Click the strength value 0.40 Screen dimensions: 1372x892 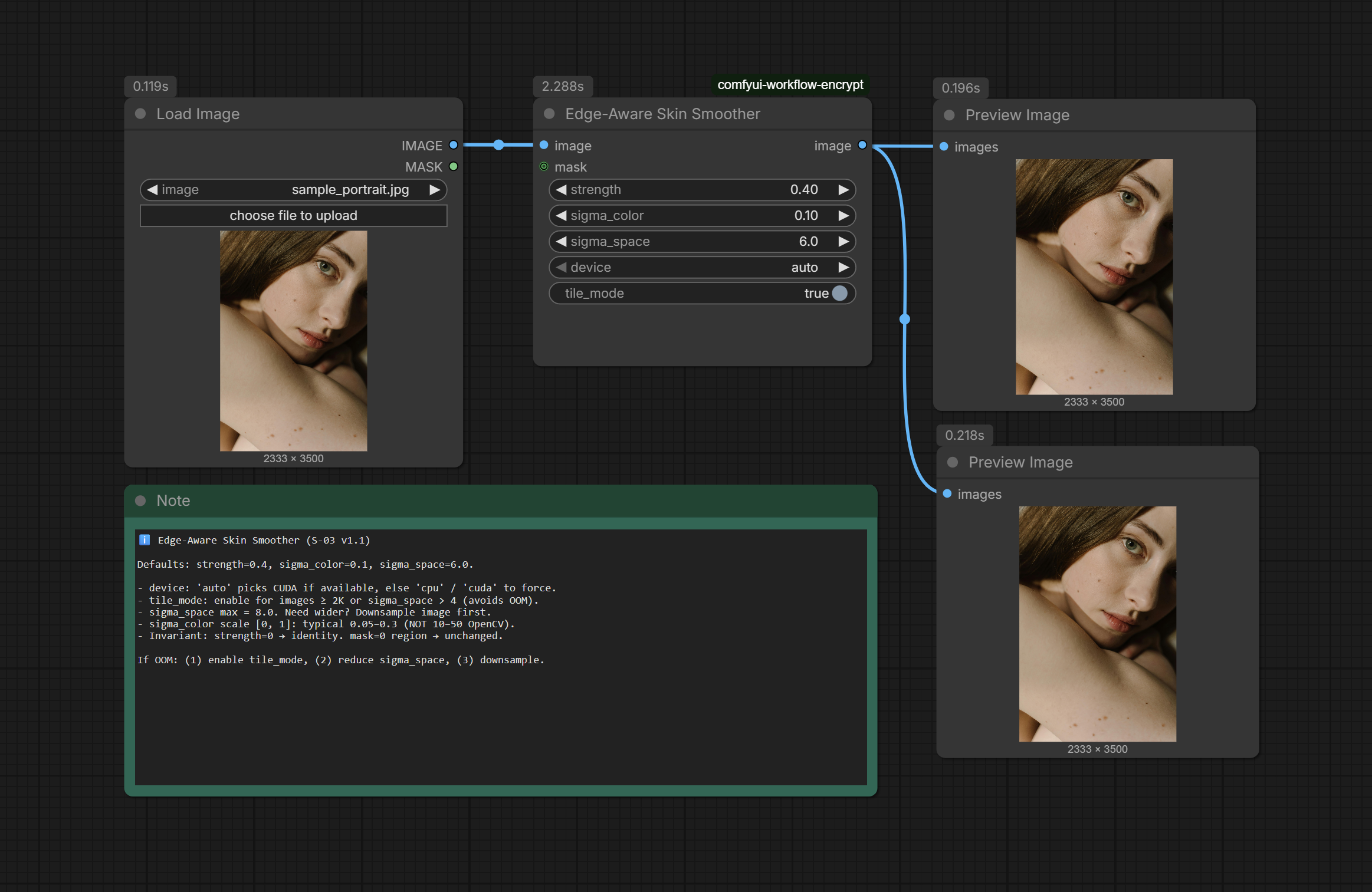point(804,190)
